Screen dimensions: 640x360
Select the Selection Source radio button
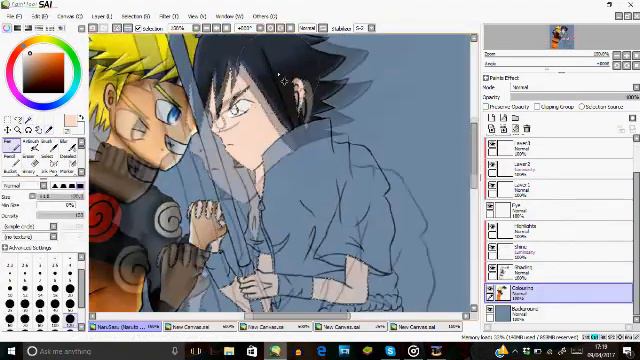point(582,107)
